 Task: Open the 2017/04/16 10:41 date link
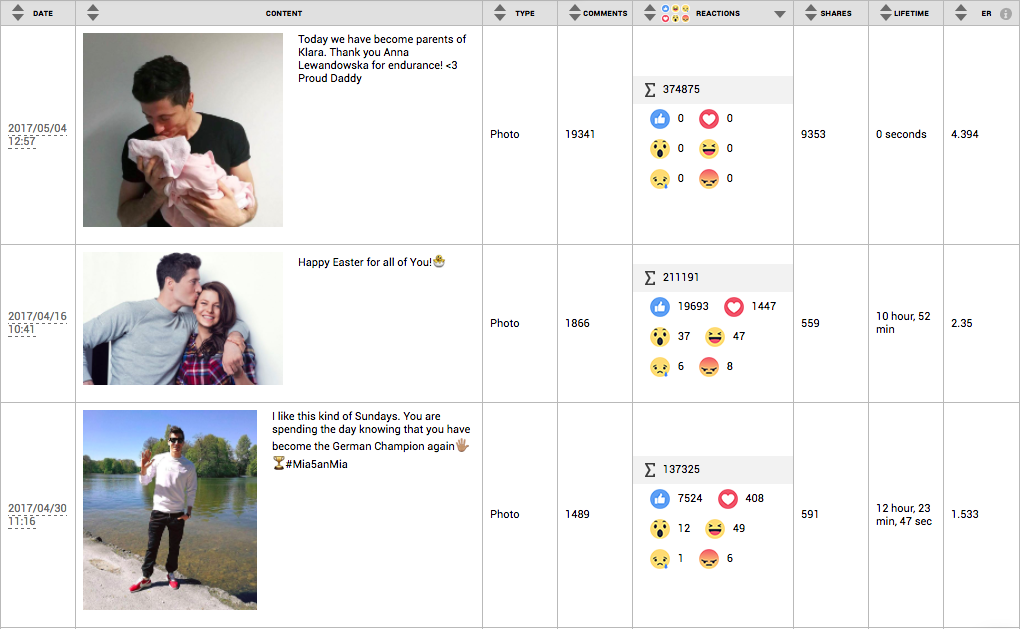point(37,323)
